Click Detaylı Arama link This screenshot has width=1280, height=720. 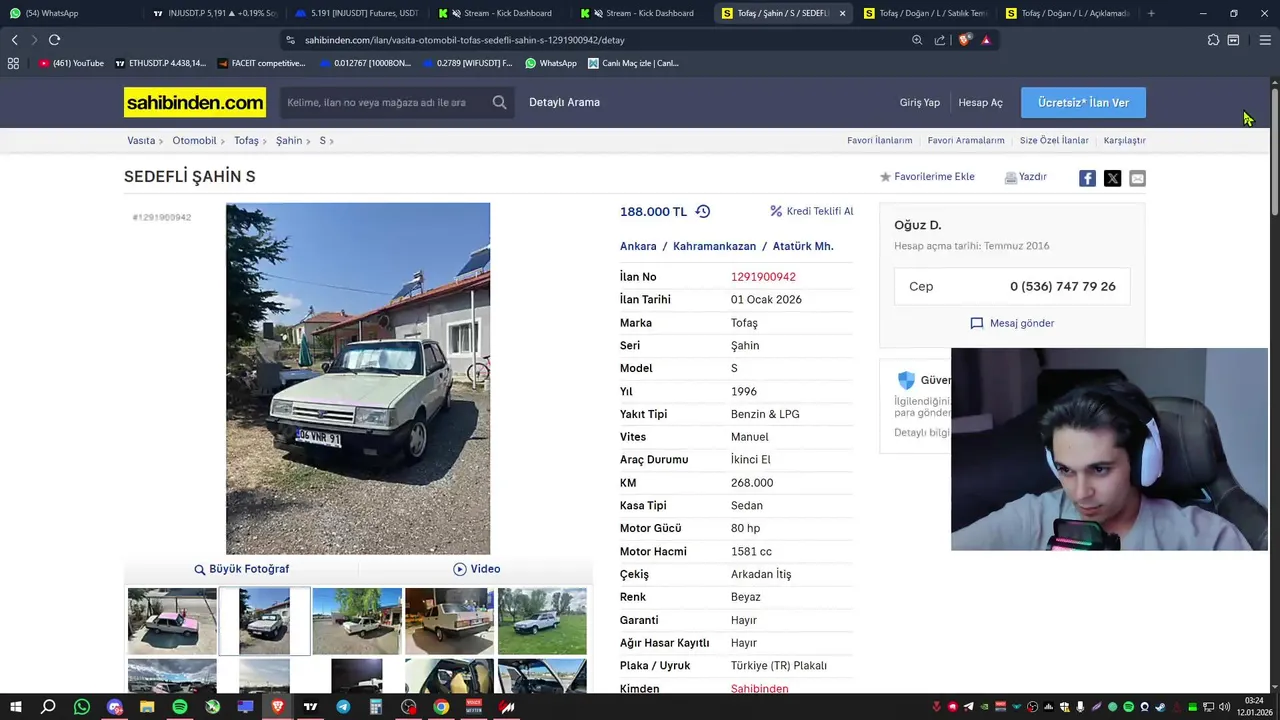click(x=564, y=102)
